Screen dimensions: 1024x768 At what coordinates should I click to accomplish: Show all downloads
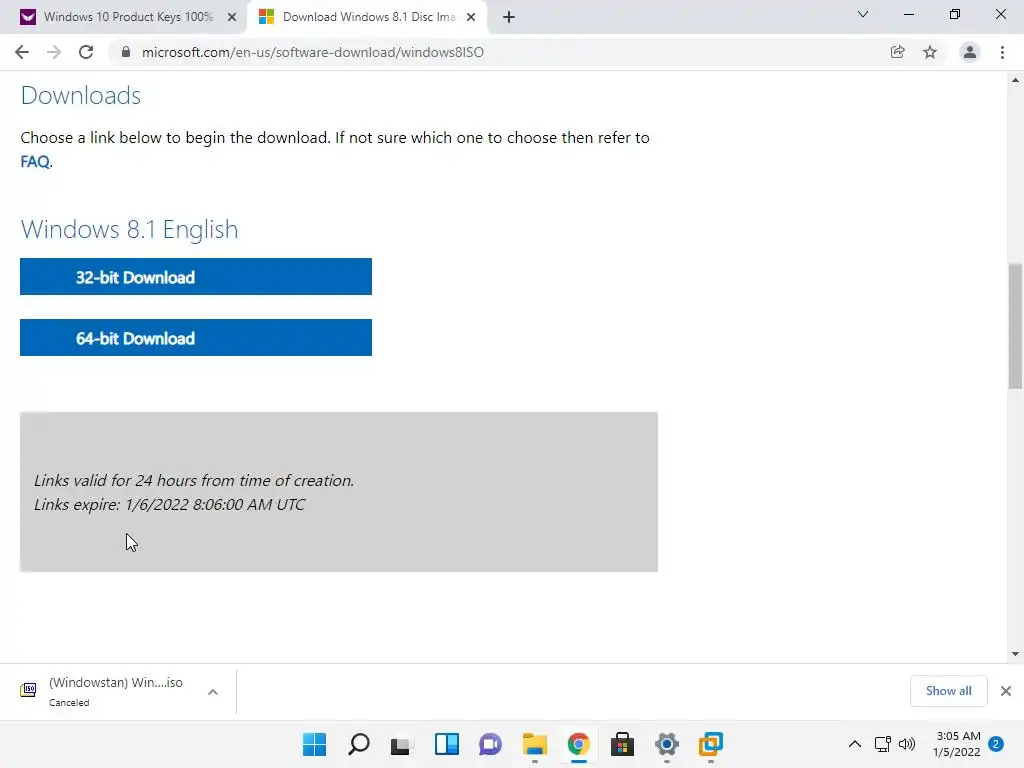pos(948,691)
